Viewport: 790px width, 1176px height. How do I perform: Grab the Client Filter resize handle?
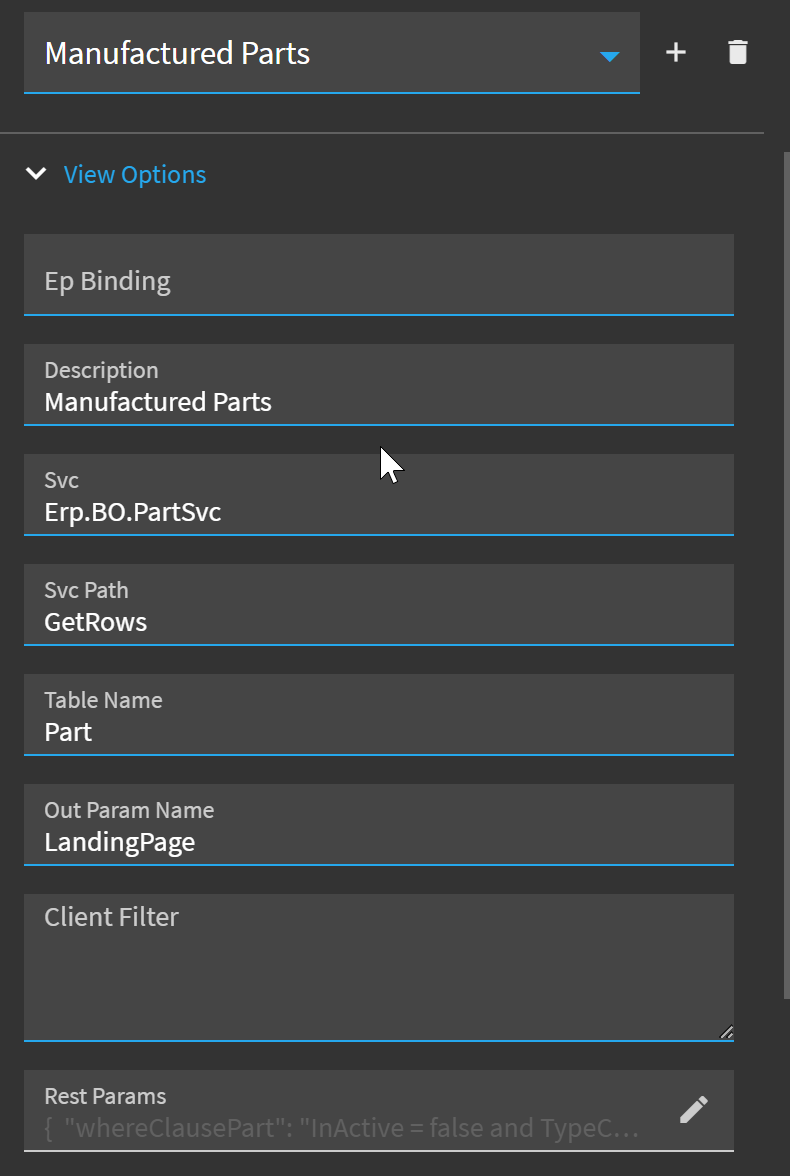(726, 1032)
